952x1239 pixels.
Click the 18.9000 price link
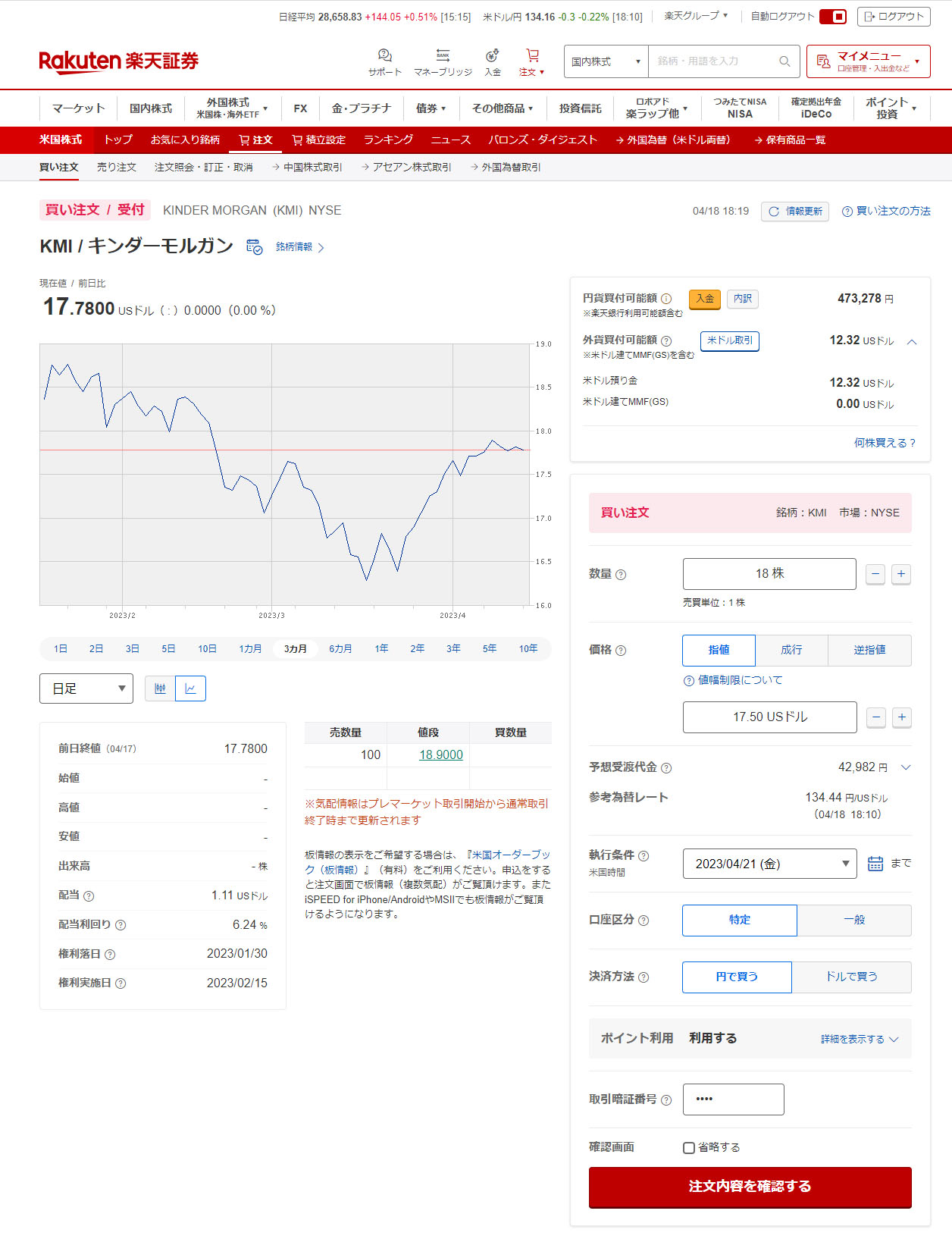(x=440, y=754)
